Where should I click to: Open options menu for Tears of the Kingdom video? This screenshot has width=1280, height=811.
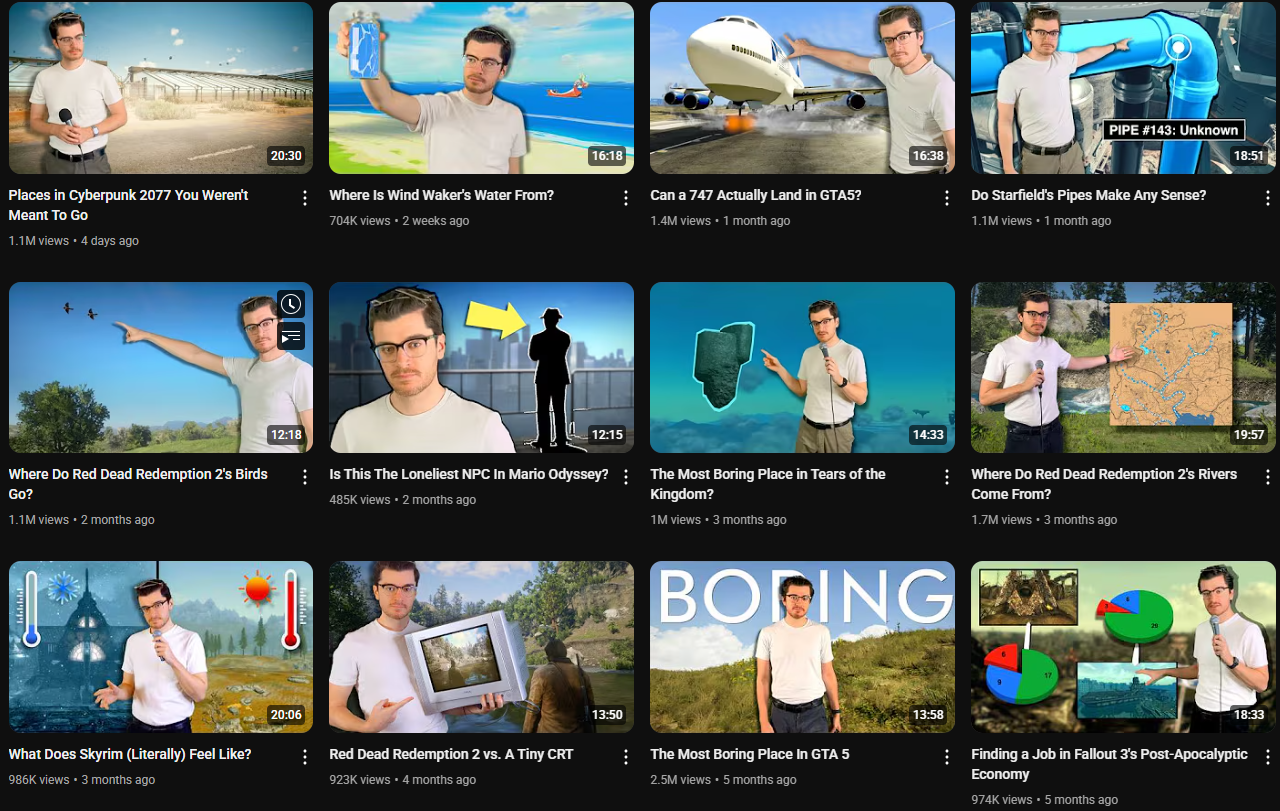(x=947, y=477)
